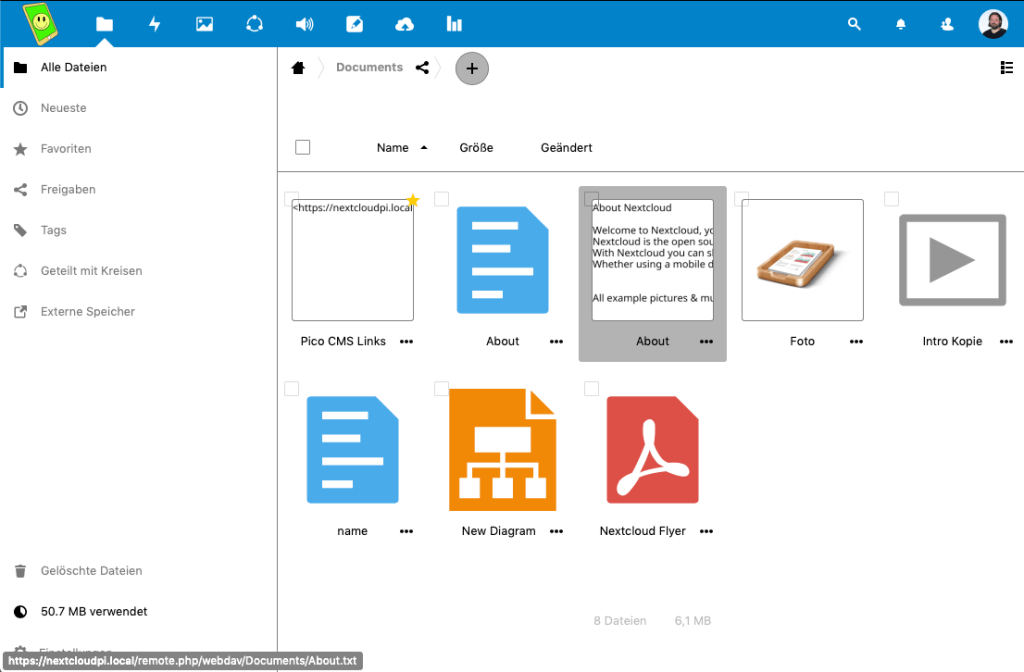Click the search magnifier icon
The width and height of the screenshot is (1024, 672).
(x=854, y=24)
